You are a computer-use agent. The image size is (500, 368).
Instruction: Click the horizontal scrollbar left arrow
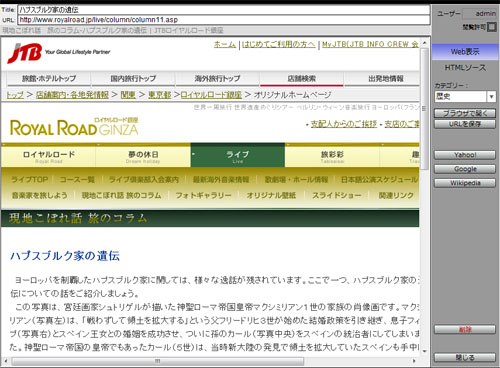[5, 361]
